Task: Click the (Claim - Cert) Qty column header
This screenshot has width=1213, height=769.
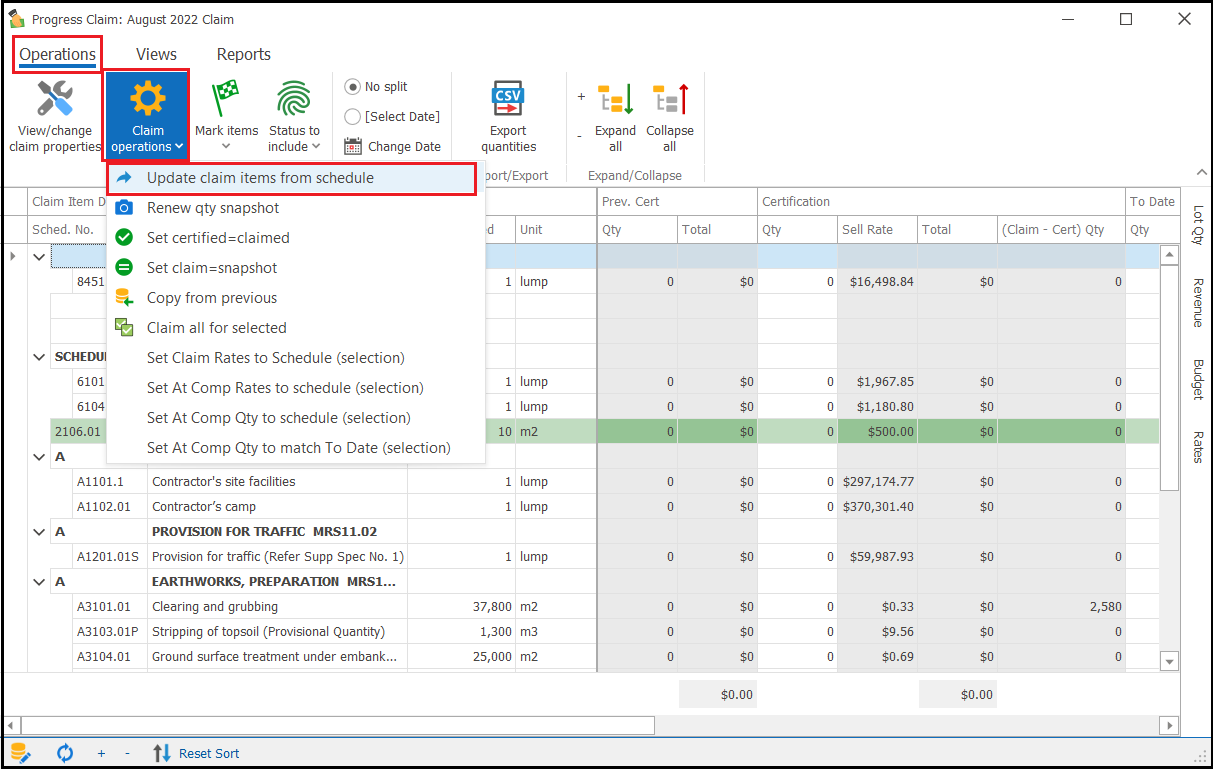Action: [x=1061, y=229]
